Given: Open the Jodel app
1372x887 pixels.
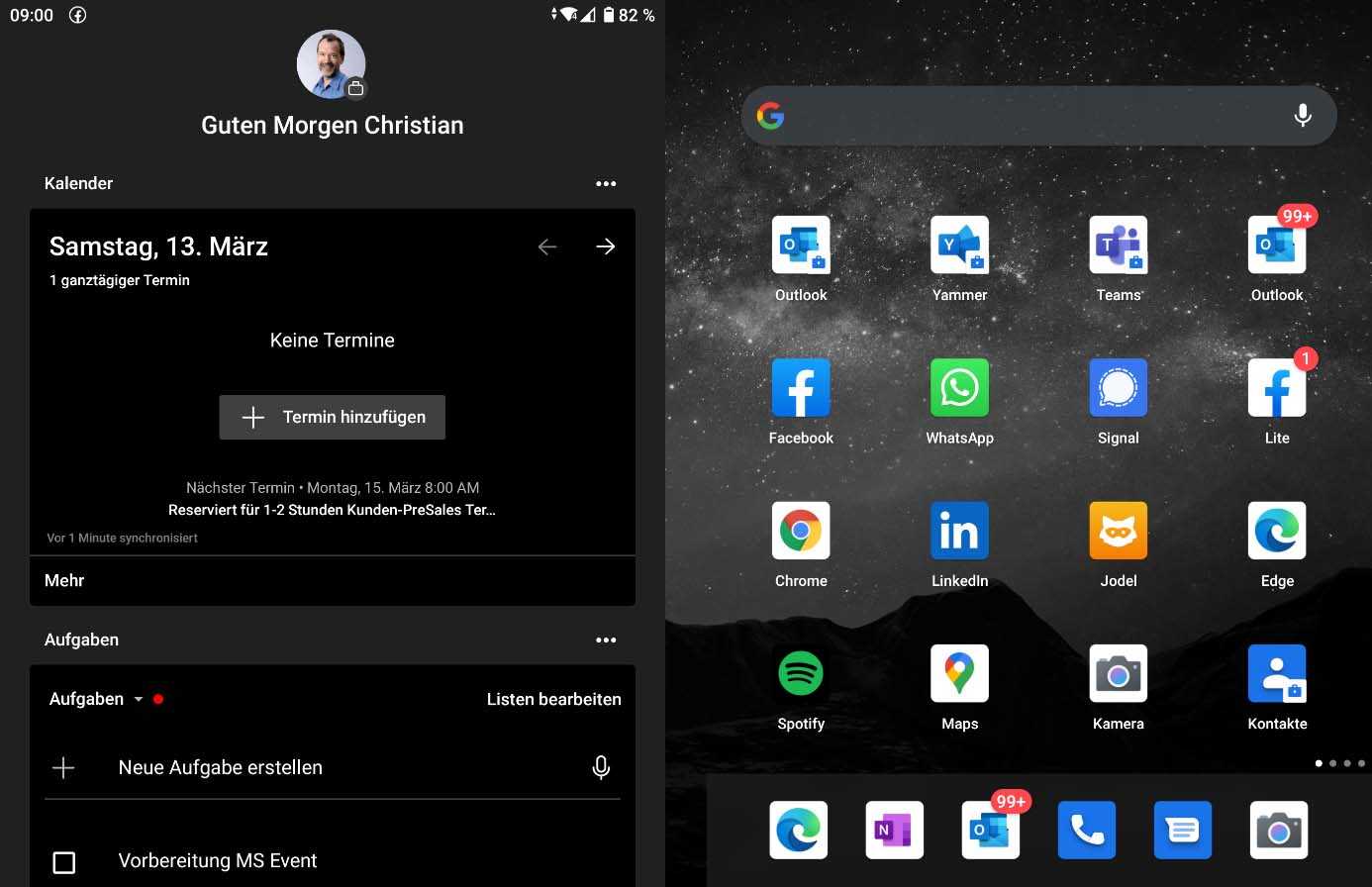Looking at the screenshot, I should 1119,531.
